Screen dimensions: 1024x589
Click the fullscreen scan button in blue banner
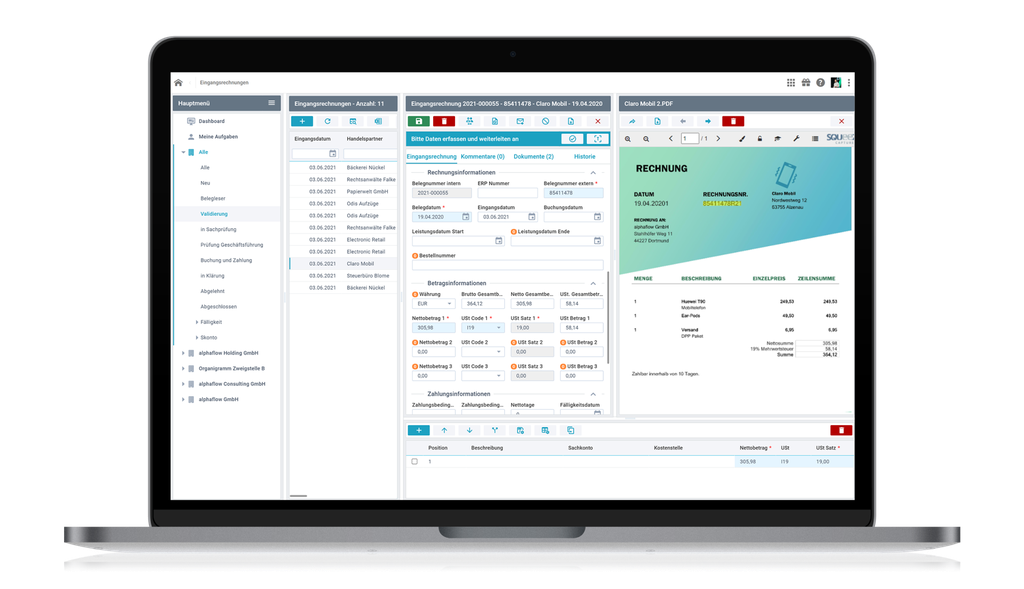pos(598,139)
